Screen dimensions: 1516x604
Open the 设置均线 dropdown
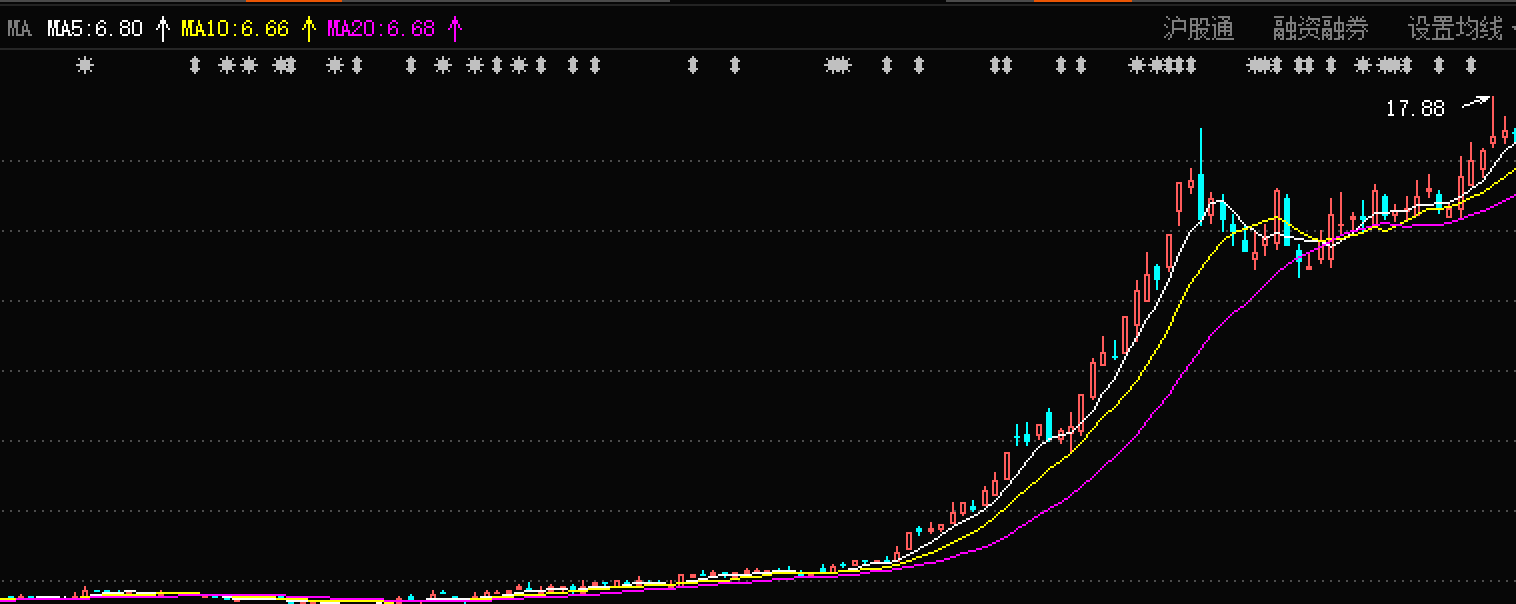[x=1456, y=29]
